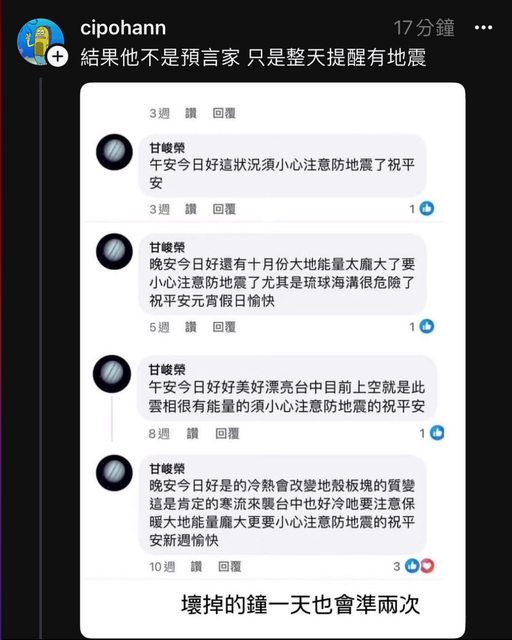Click 讚 under the 10週 comment
Image resolution: width=512 pixels, height=640 pixels.
(x=196, y=567)
